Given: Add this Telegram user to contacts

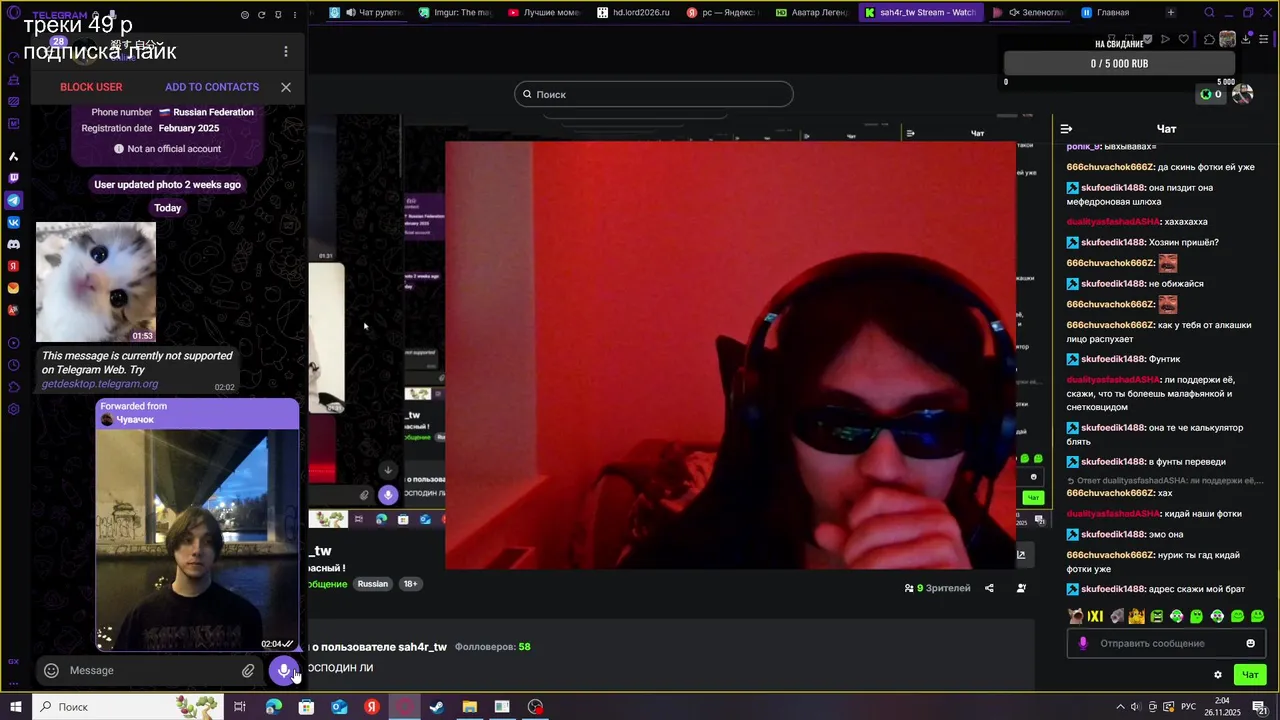Looking at the screenshot, I should point(212,87).
